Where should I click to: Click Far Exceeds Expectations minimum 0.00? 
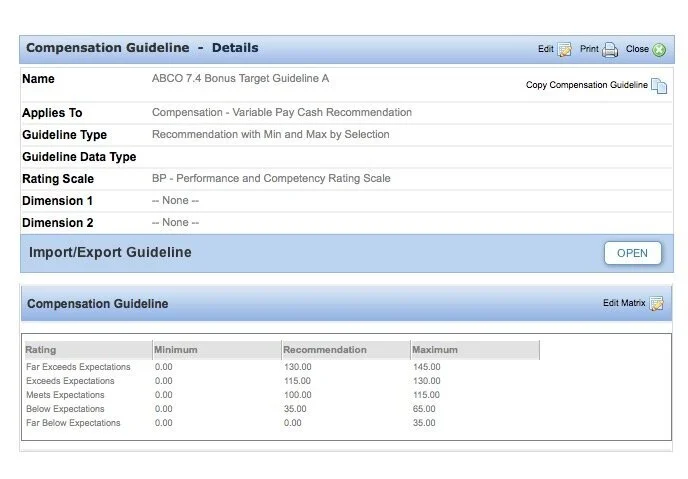pyautogui.click(x=163, y=367)
